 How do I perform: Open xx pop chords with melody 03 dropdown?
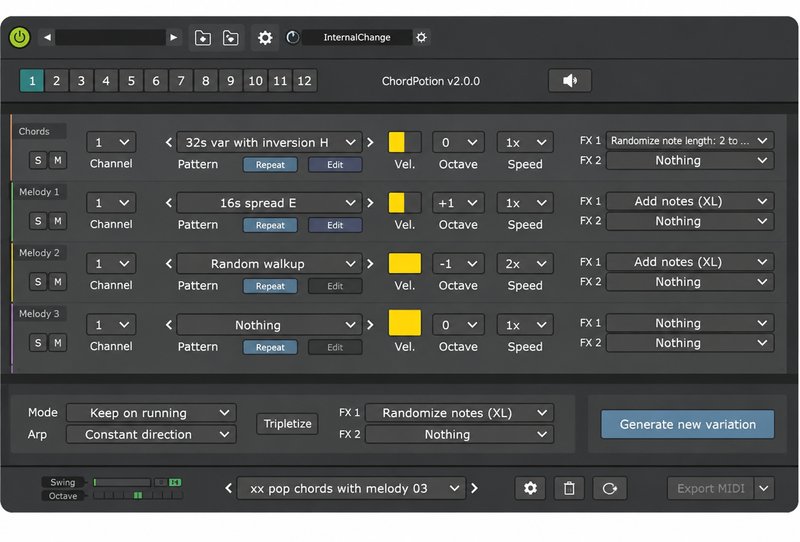352,488
